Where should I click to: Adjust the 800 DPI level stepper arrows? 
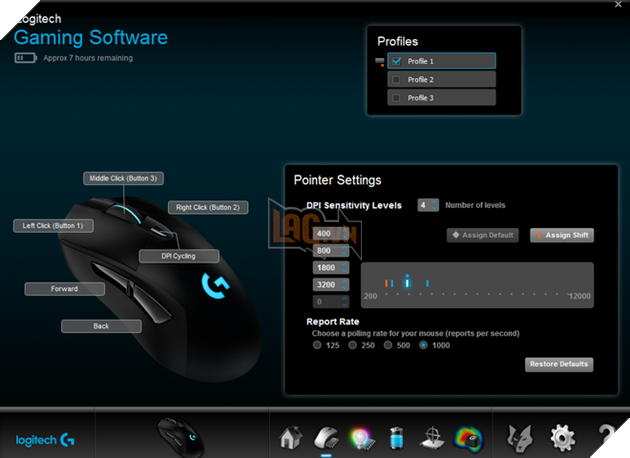point(345,251)
